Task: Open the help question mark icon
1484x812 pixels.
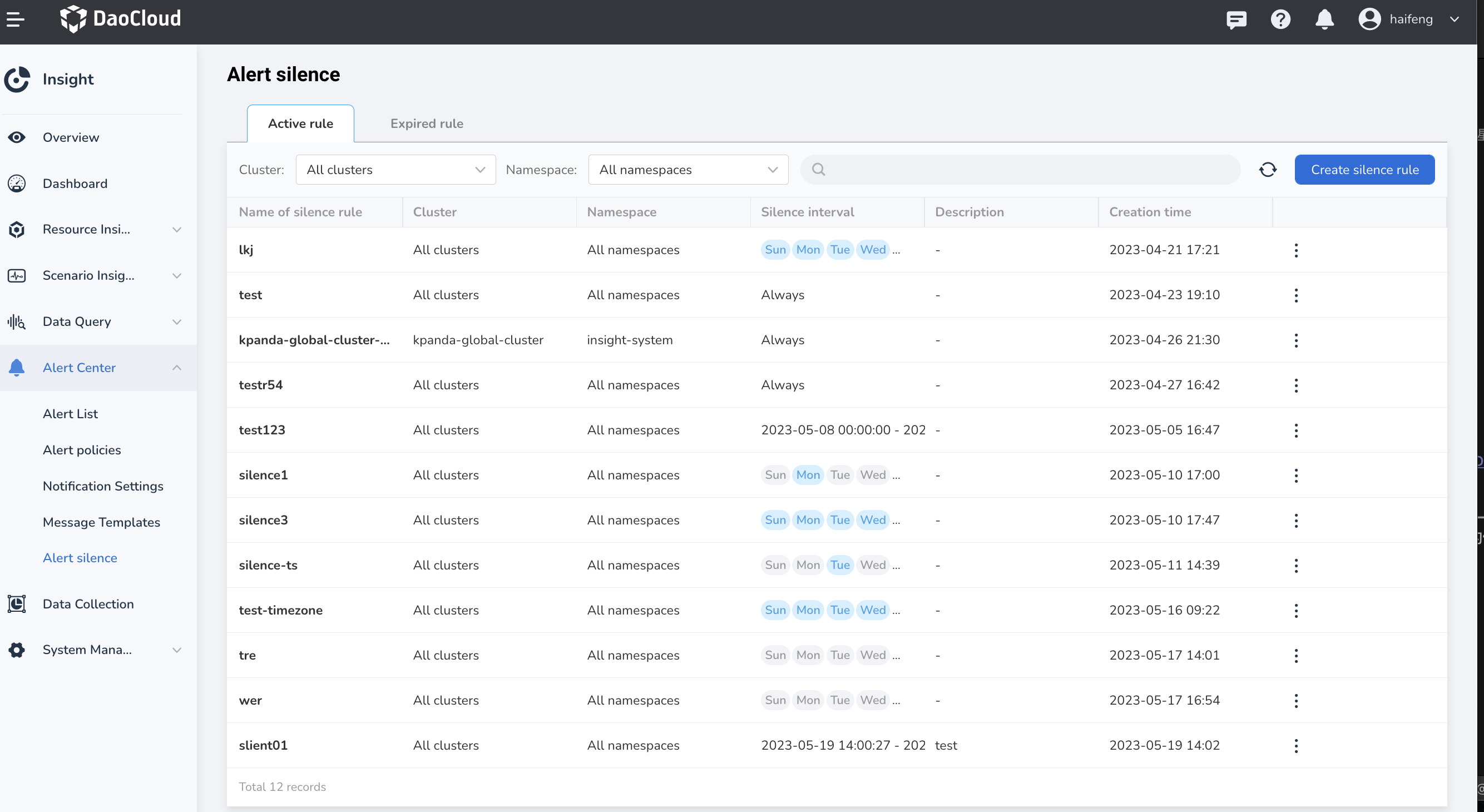Action: pyautogui.click(x=1280, y=19)
